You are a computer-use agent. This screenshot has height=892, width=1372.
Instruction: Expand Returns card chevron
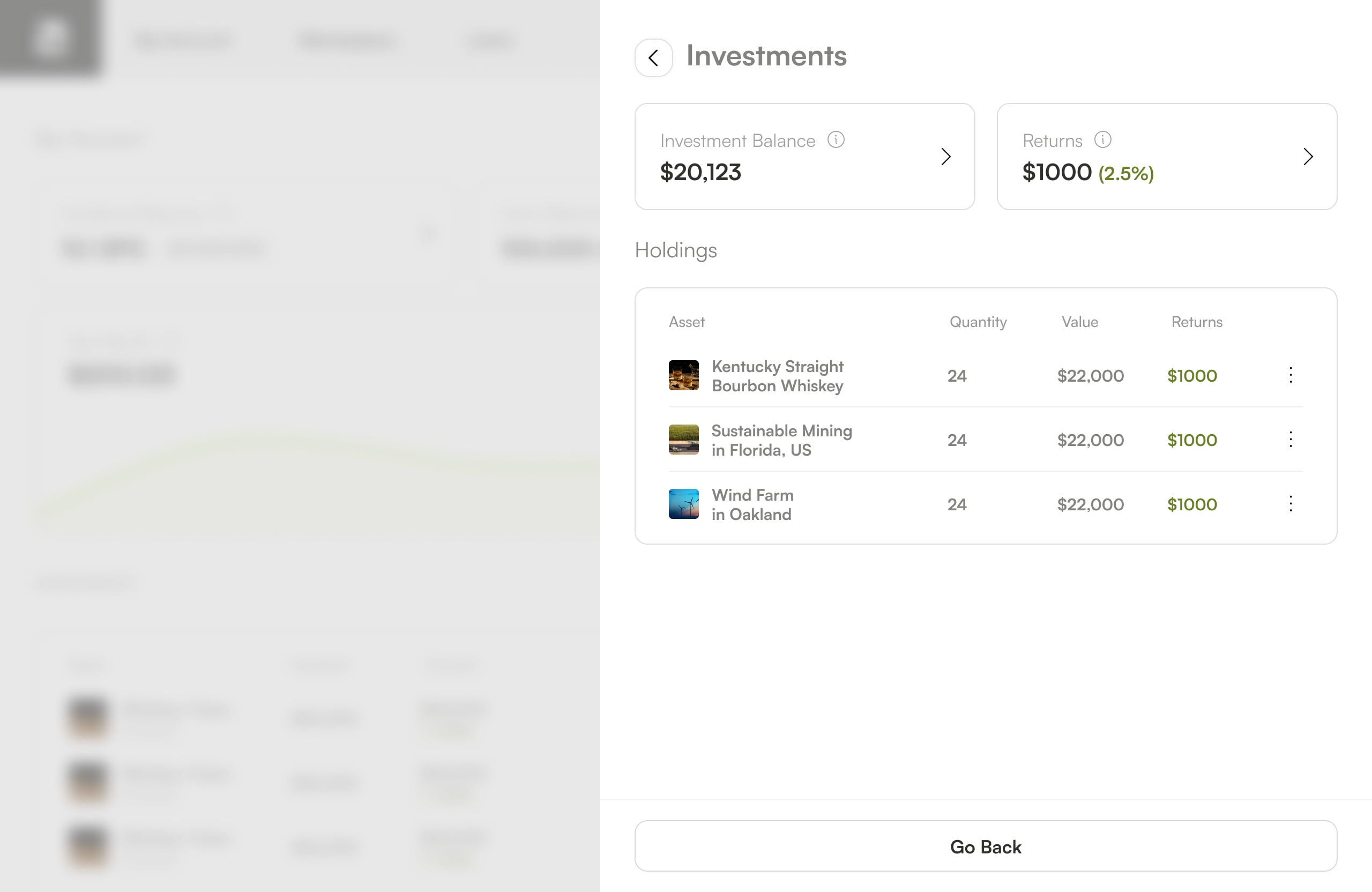coord(1308,156)
